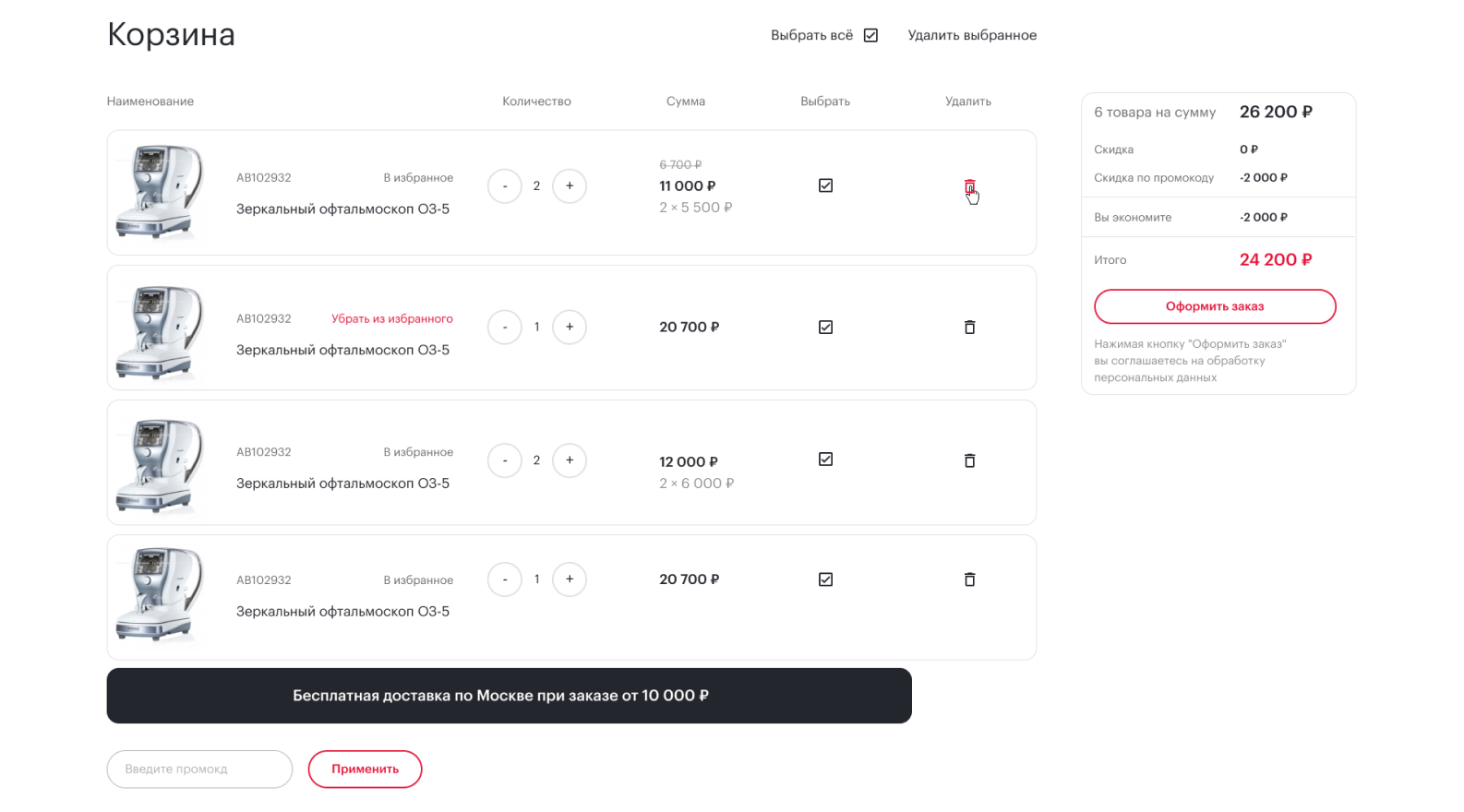Uncheck the last cart item's checkbox
The height and width of the screenshot is (812, 1464).
tap(825, 579)
